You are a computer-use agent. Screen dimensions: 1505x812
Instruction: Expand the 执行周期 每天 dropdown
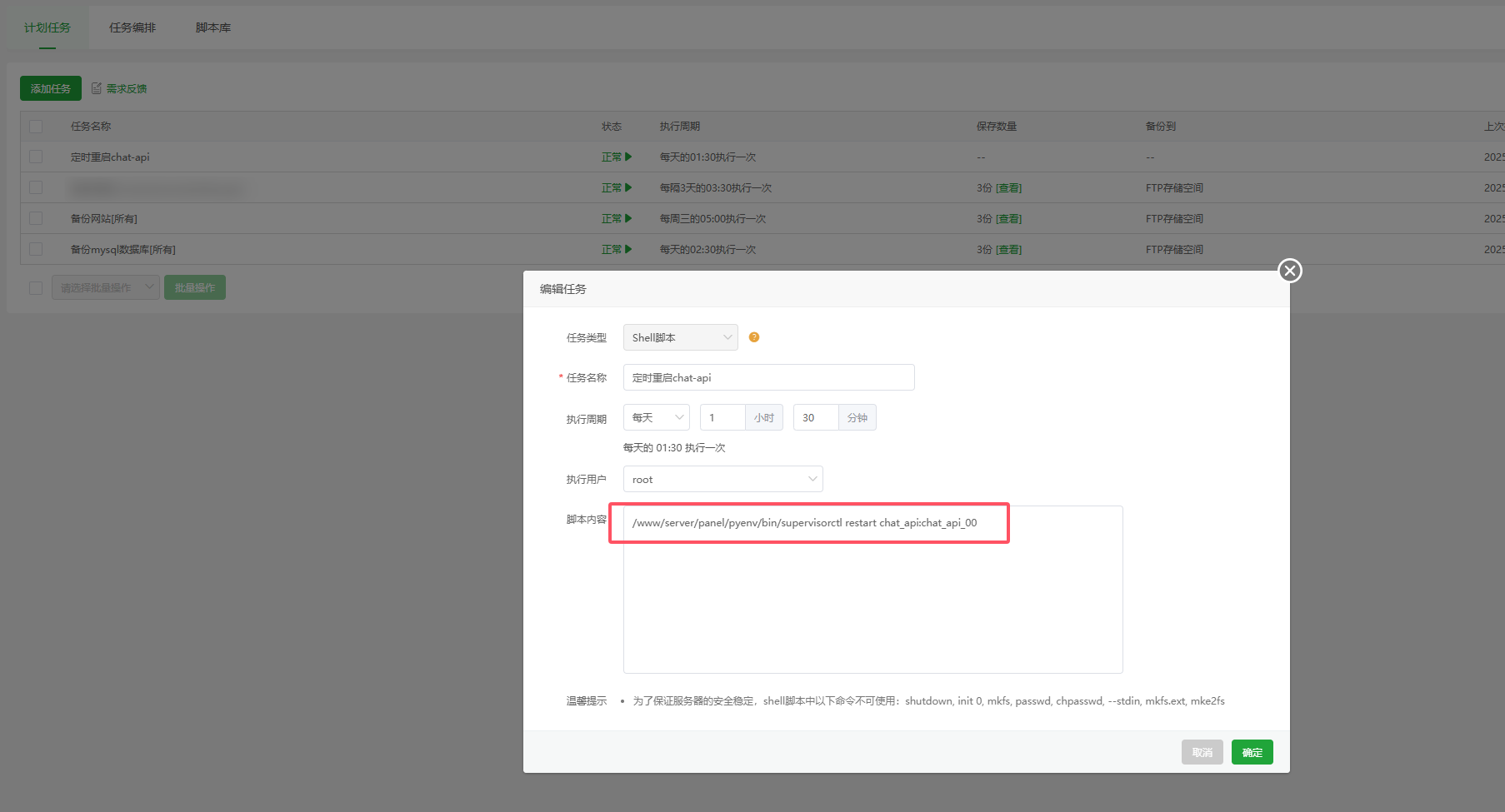pos(656,417)
